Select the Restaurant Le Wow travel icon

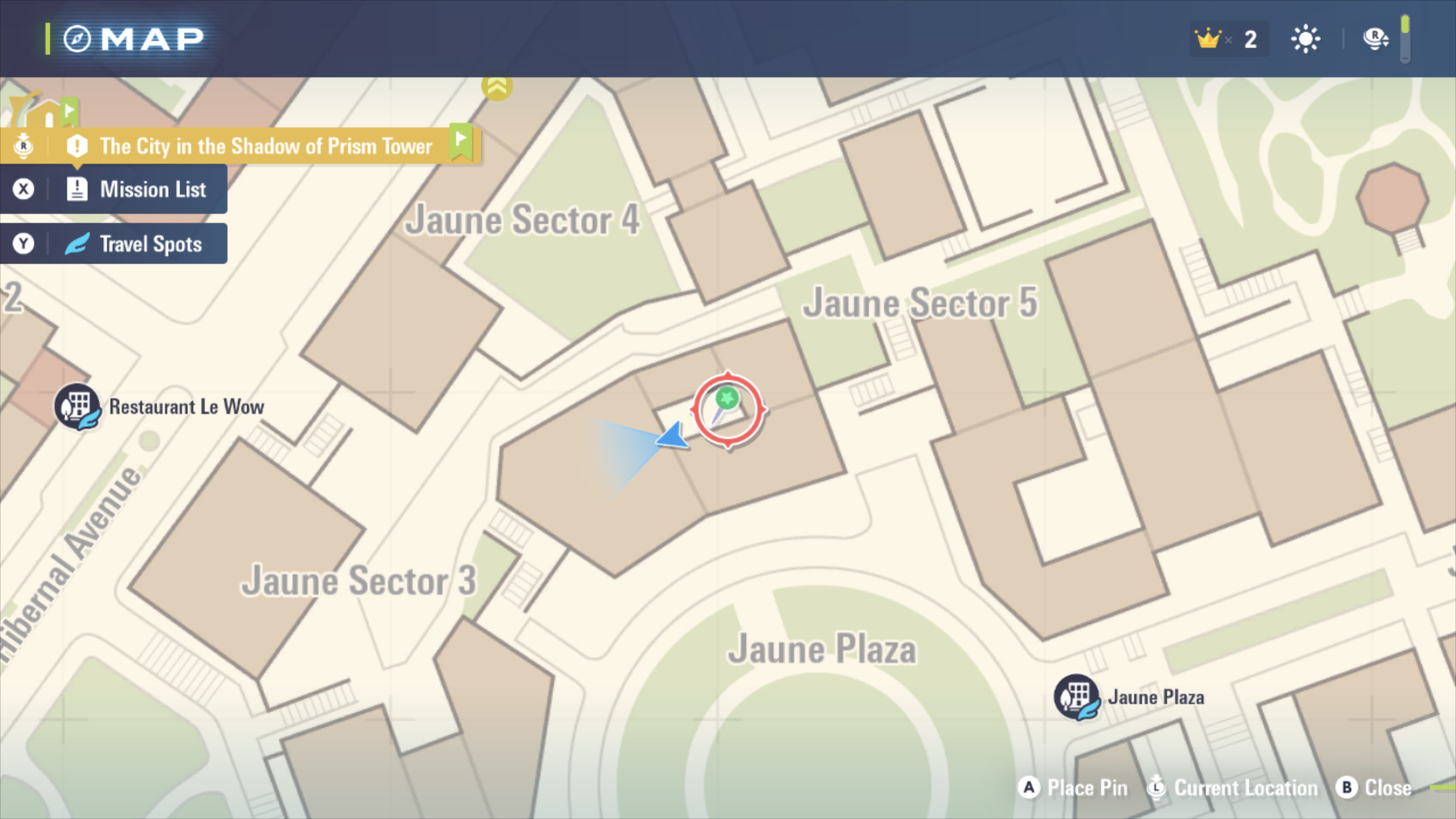[77, 406]
